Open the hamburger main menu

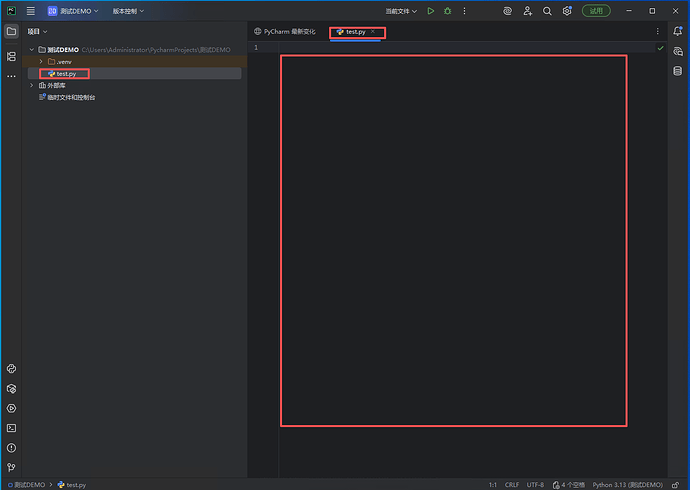point(31,11)
